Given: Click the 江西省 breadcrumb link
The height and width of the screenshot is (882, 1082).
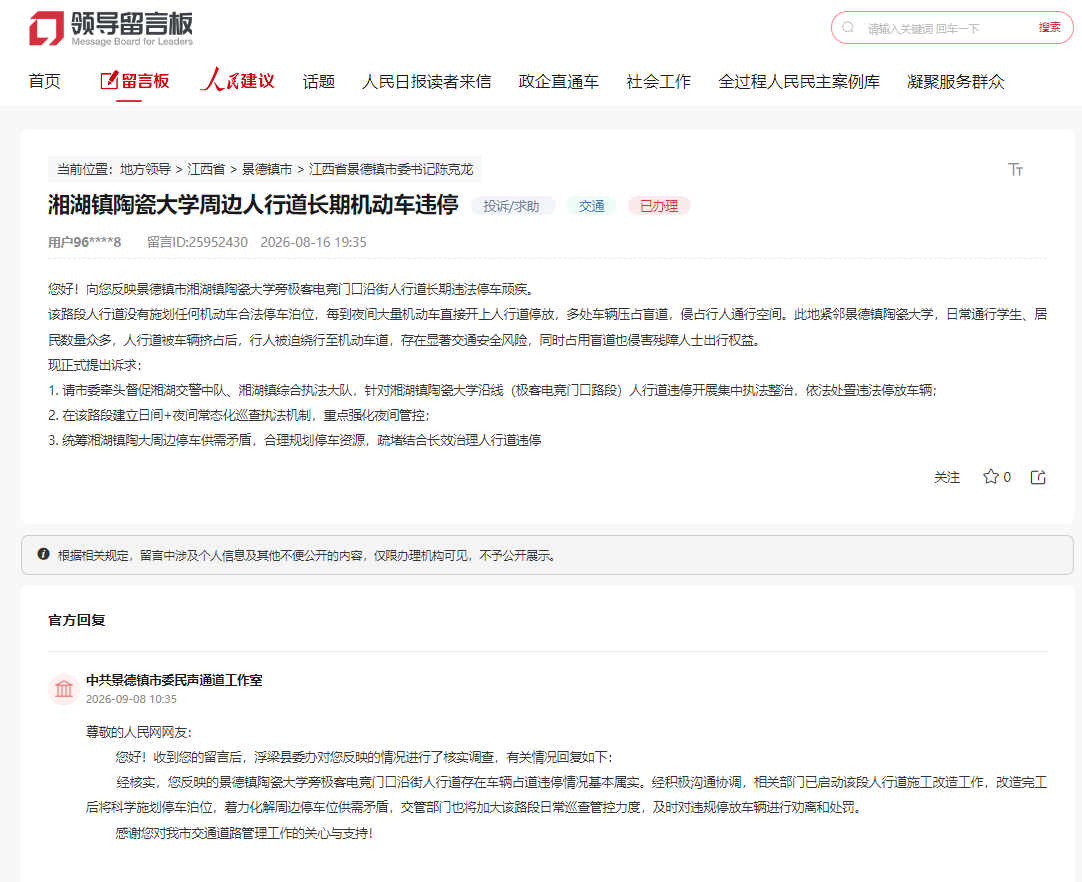Looking at the screenshot, I should (206, 169).
